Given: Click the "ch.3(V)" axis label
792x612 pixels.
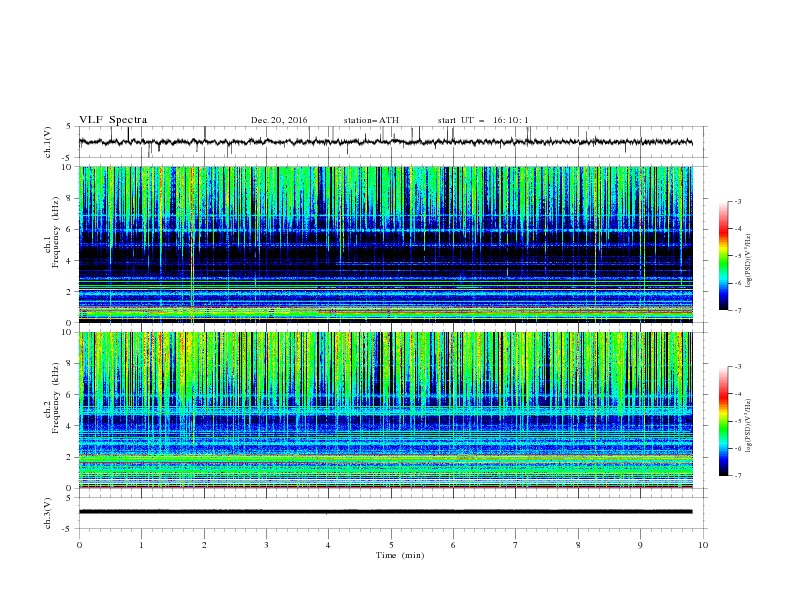Looking at the screenshot, I should (48, 513).
